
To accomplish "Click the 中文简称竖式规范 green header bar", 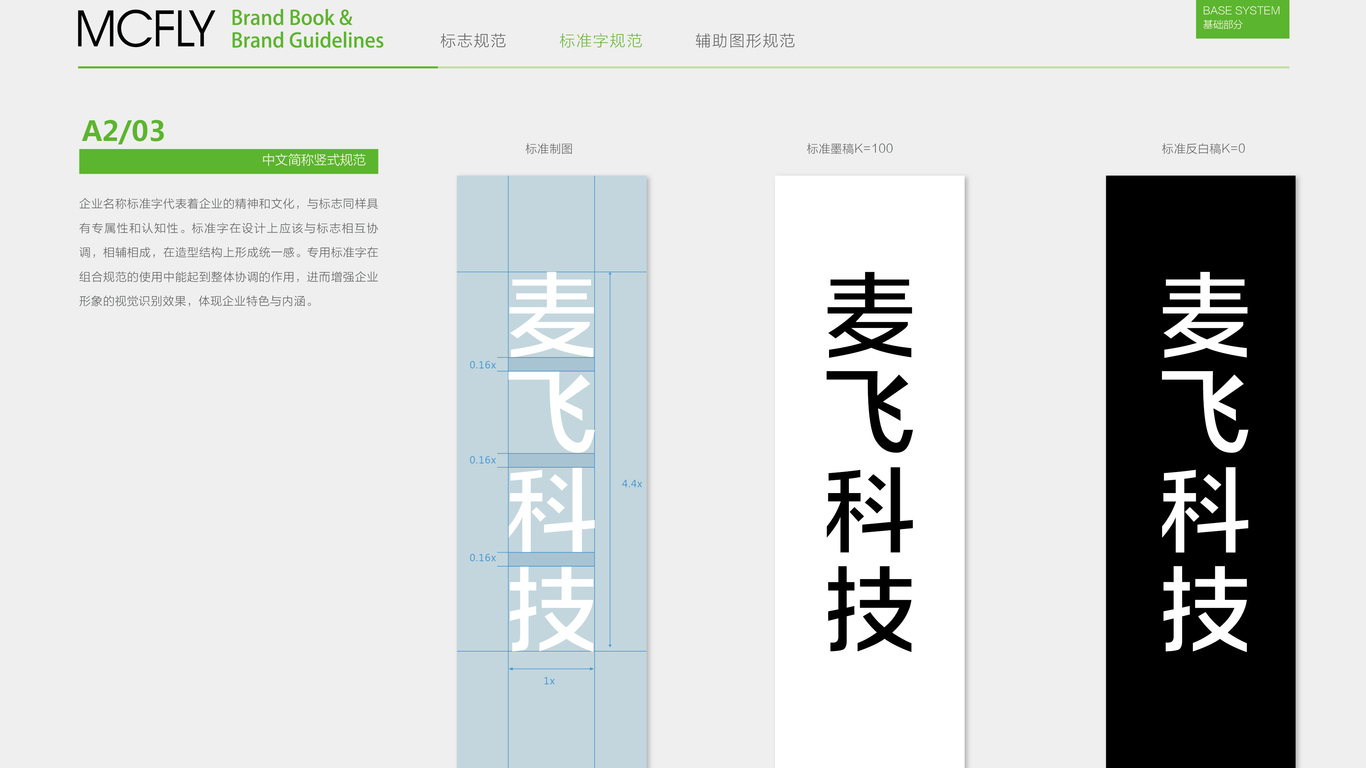I will (x=228, y=161).
